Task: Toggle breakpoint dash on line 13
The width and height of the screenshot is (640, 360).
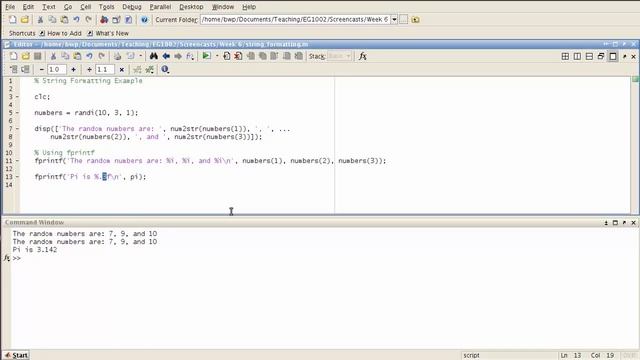Action: [17, 177]
